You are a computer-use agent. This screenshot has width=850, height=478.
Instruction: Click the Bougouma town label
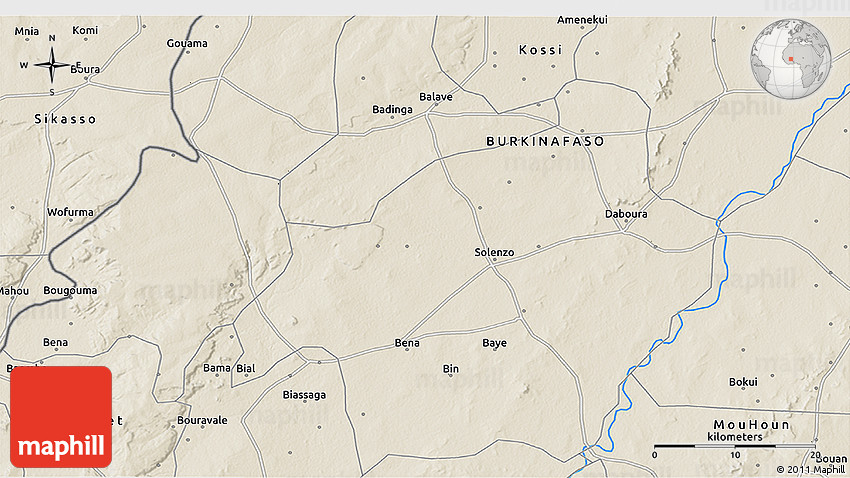coord(71,291)
